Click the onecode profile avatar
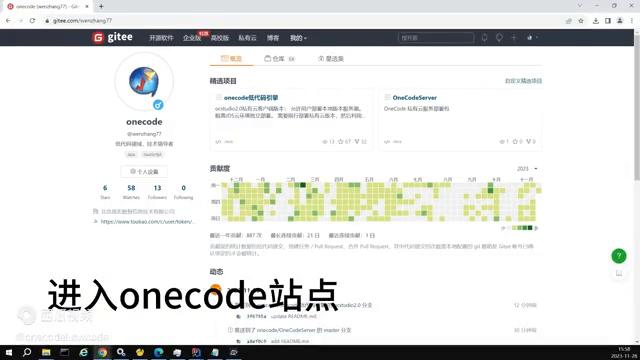Screen dimensions: 640x360 [x=144, y=81]
